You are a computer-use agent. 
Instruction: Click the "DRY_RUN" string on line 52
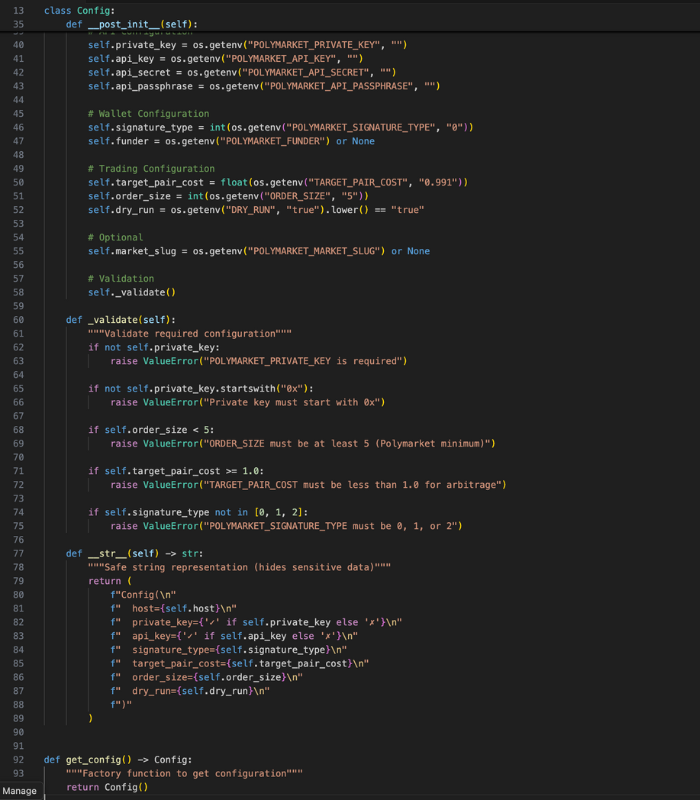(x=253, y=210)
